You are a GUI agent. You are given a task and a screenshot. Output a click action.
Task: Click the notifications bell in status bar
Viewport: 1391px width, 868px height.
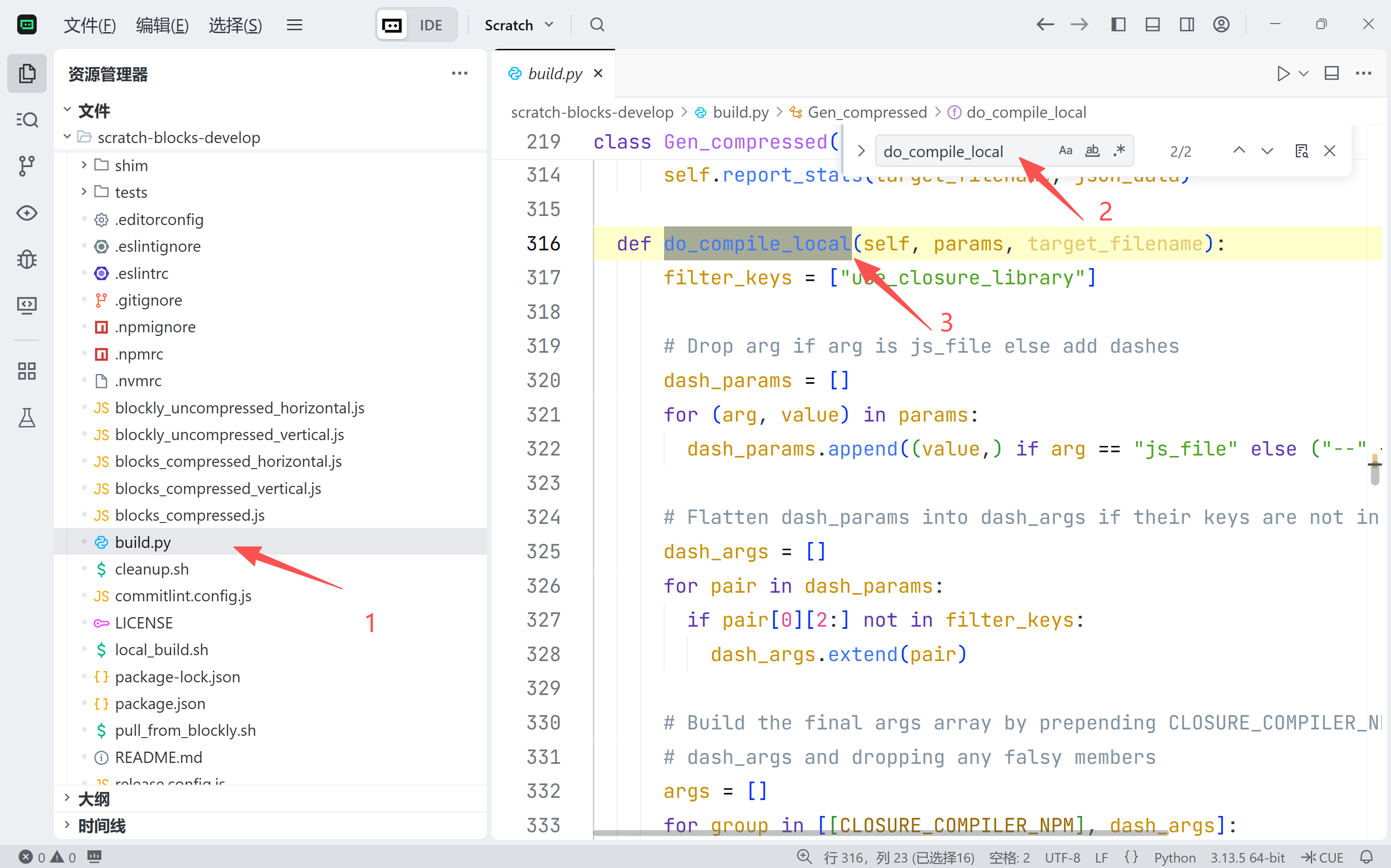(x=1367, y=857)
